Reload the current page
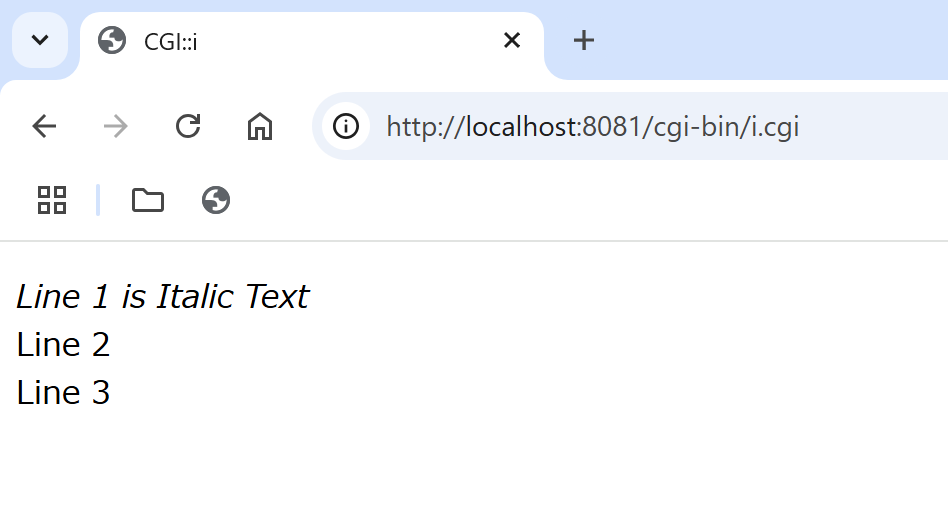 coord(188,126)
